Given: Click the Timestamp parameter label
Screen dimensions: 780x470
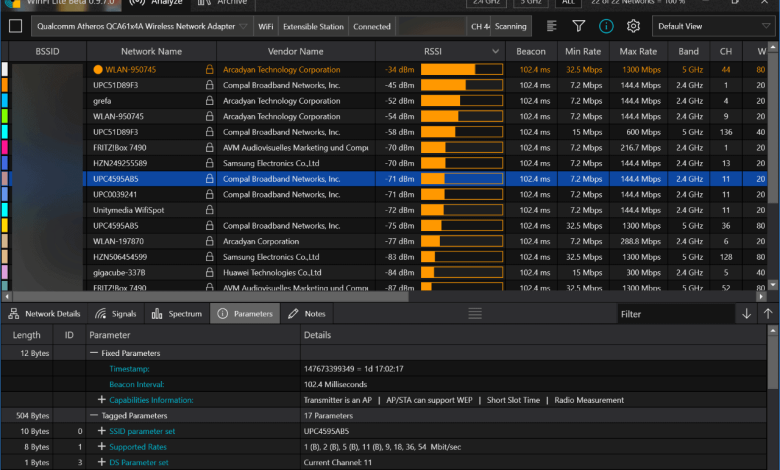Looking at the screenshot, I should [129, 369].
